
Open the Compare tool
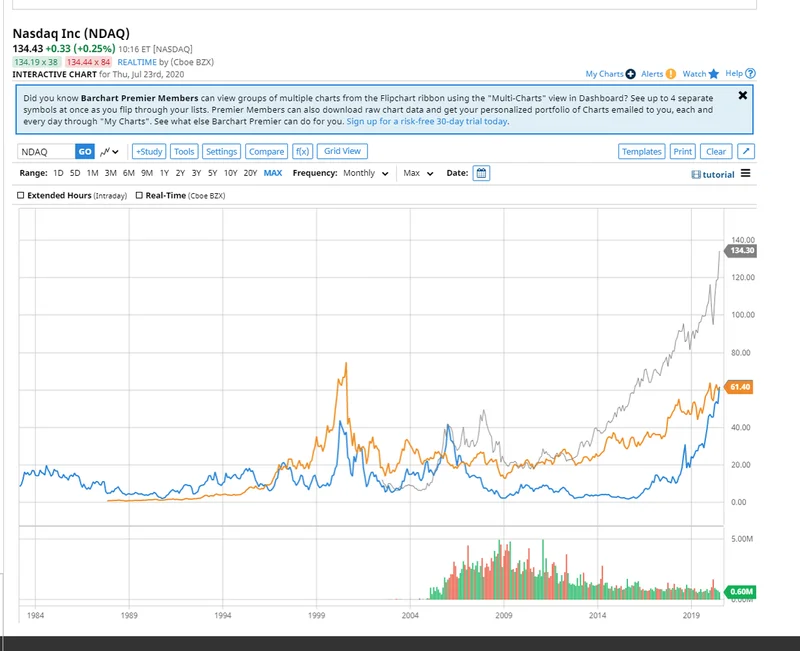266,151
